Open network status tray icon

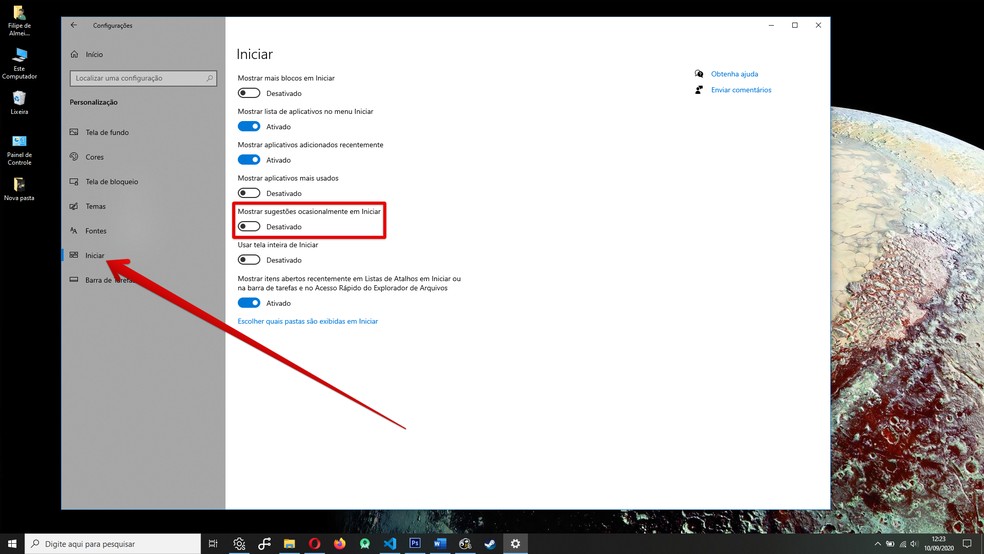tap(902, 544)
